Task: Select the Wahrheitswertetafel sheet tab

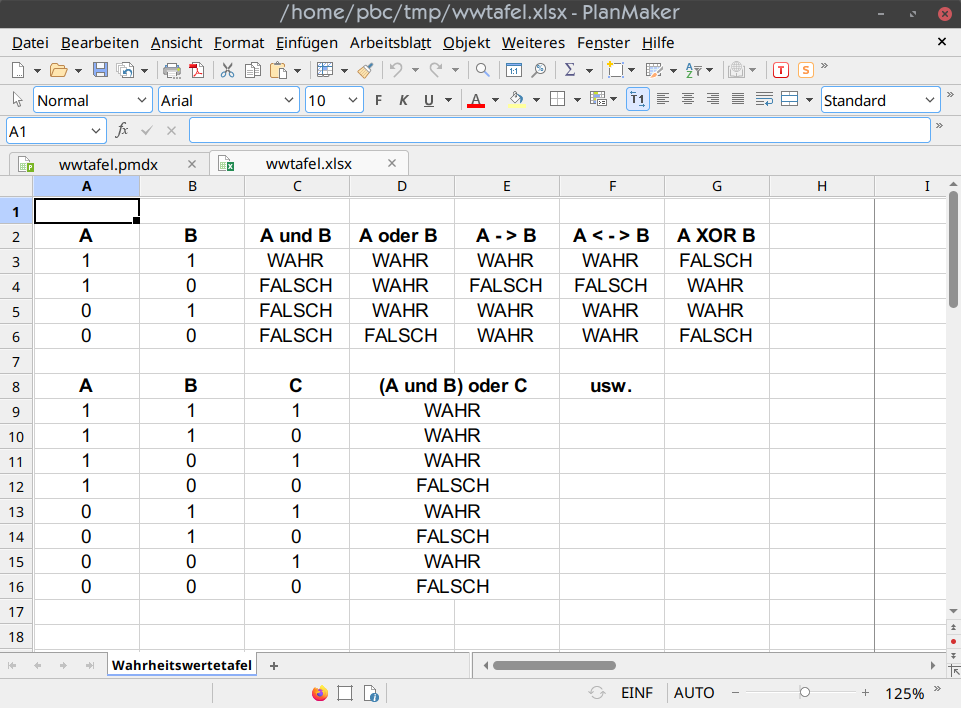Action: [x=181, y=665]
